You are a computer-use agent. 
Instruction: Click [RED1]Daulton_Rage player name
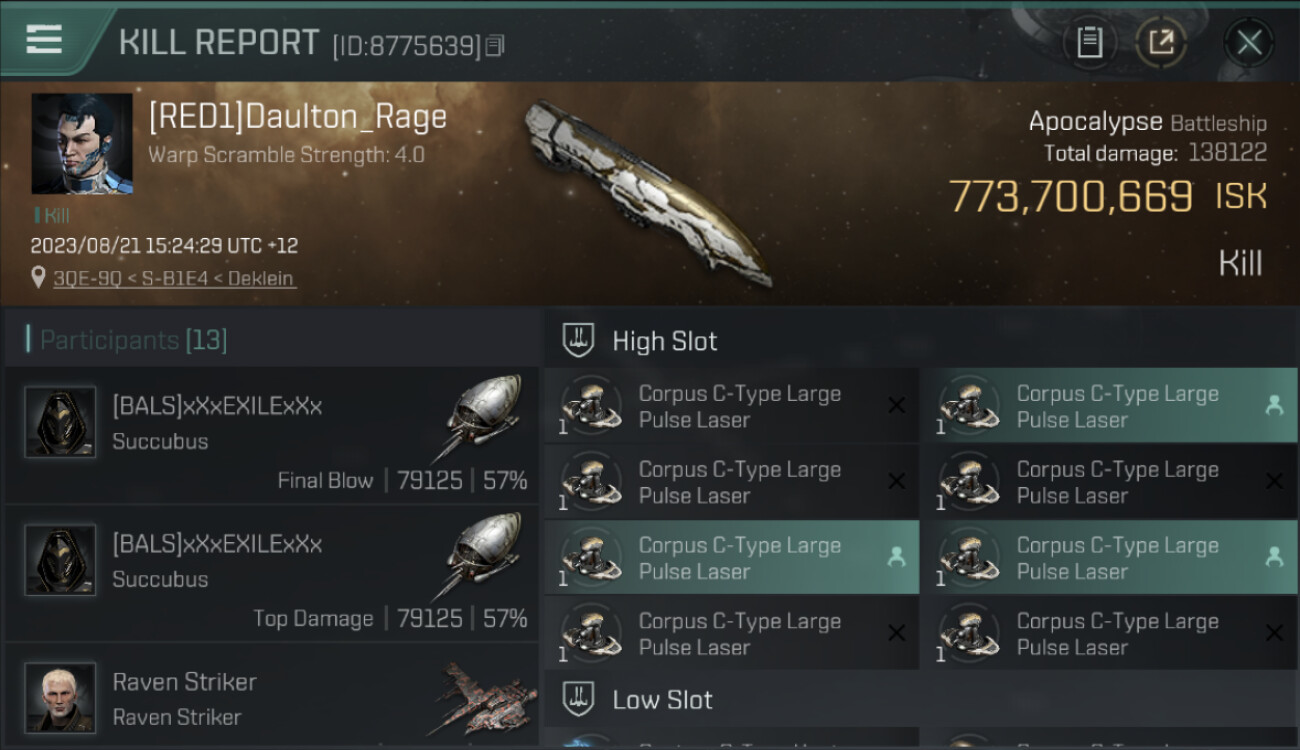click(297, 117)
